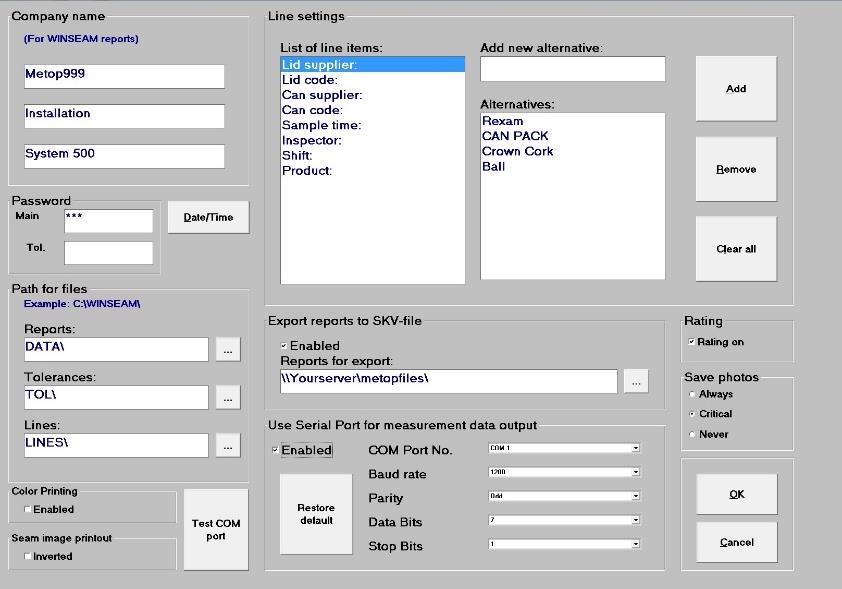This screenshot has height=589, width=842.
Task: Click browse button next to Reports path
Action: pyautogui.click(x=228, y=349)
